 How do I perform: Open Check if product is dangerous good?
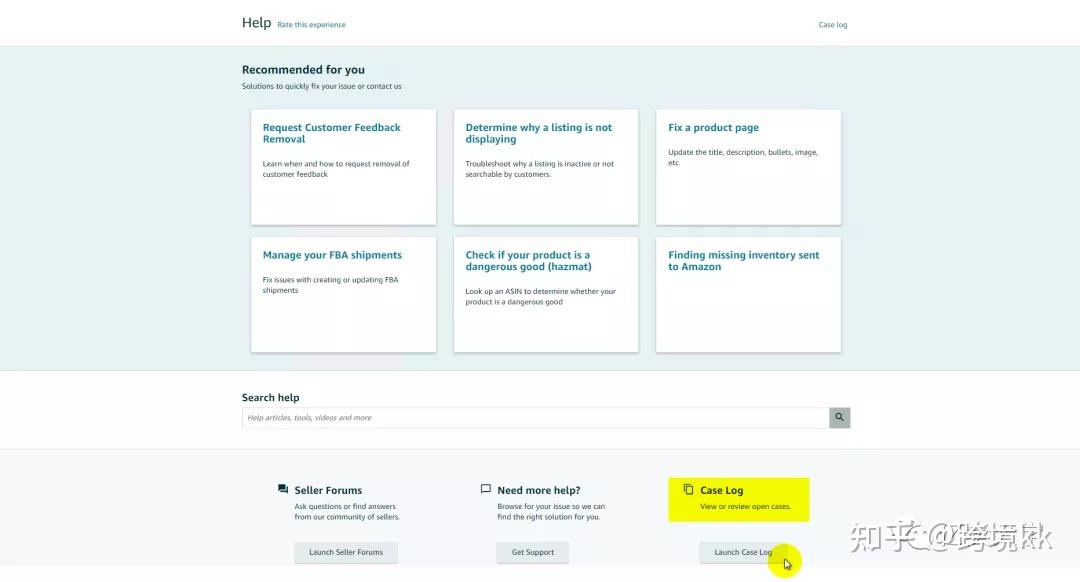[545, 294]
